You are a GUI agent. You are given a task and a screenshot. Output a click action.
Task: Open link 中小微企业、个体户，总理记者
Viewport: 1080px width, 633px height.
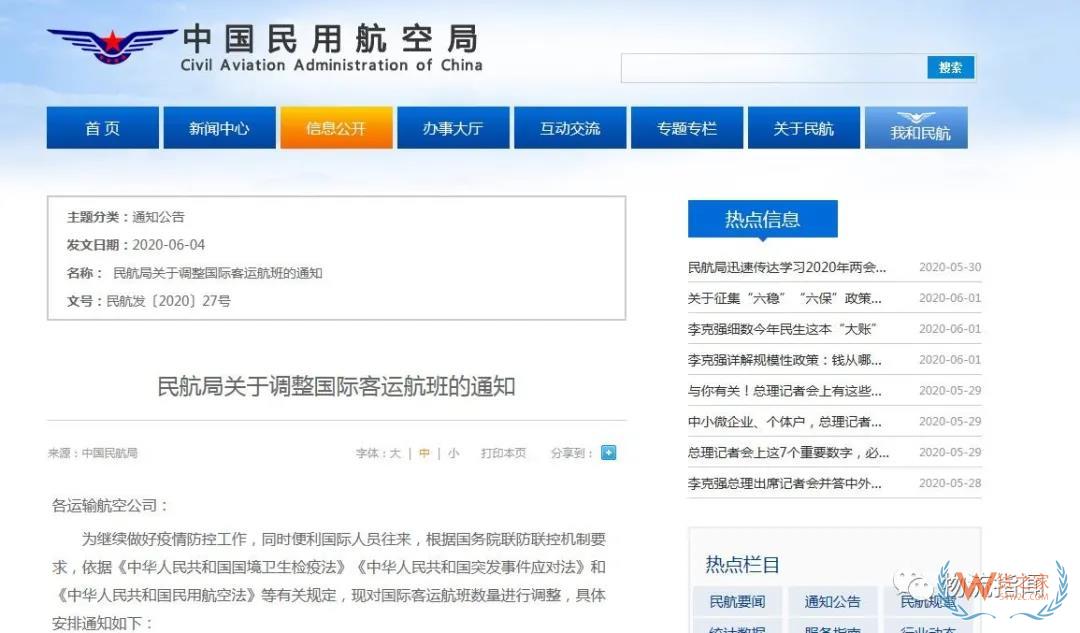click(x=785, y=422)
